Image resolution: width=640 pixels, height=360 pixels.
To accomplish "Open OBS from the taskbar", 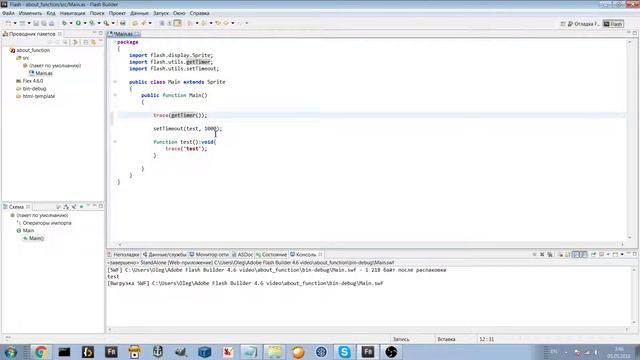I will [391, 352].
